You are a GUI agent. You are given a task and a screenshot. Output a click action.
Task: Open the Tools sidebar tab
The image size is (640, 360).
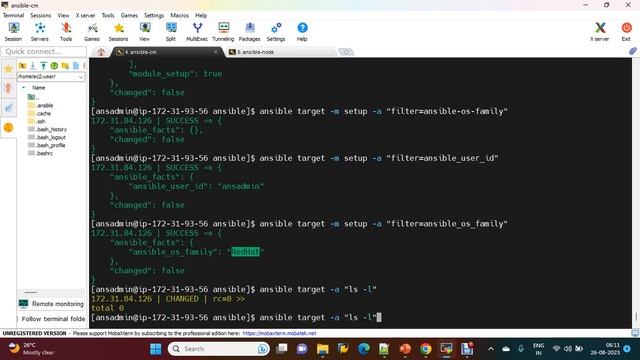8,88
